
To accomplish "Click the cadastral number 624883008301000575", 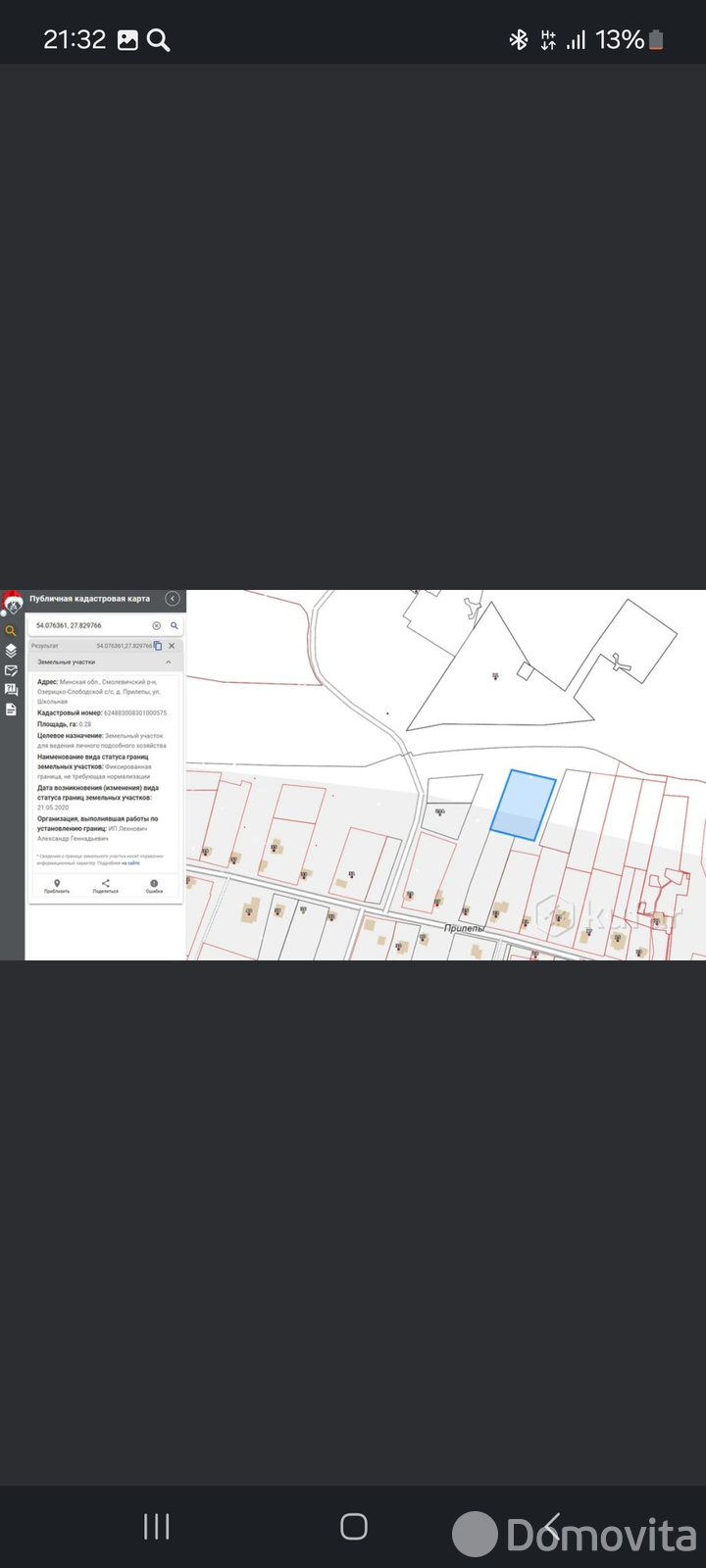I will pos(135,713).
